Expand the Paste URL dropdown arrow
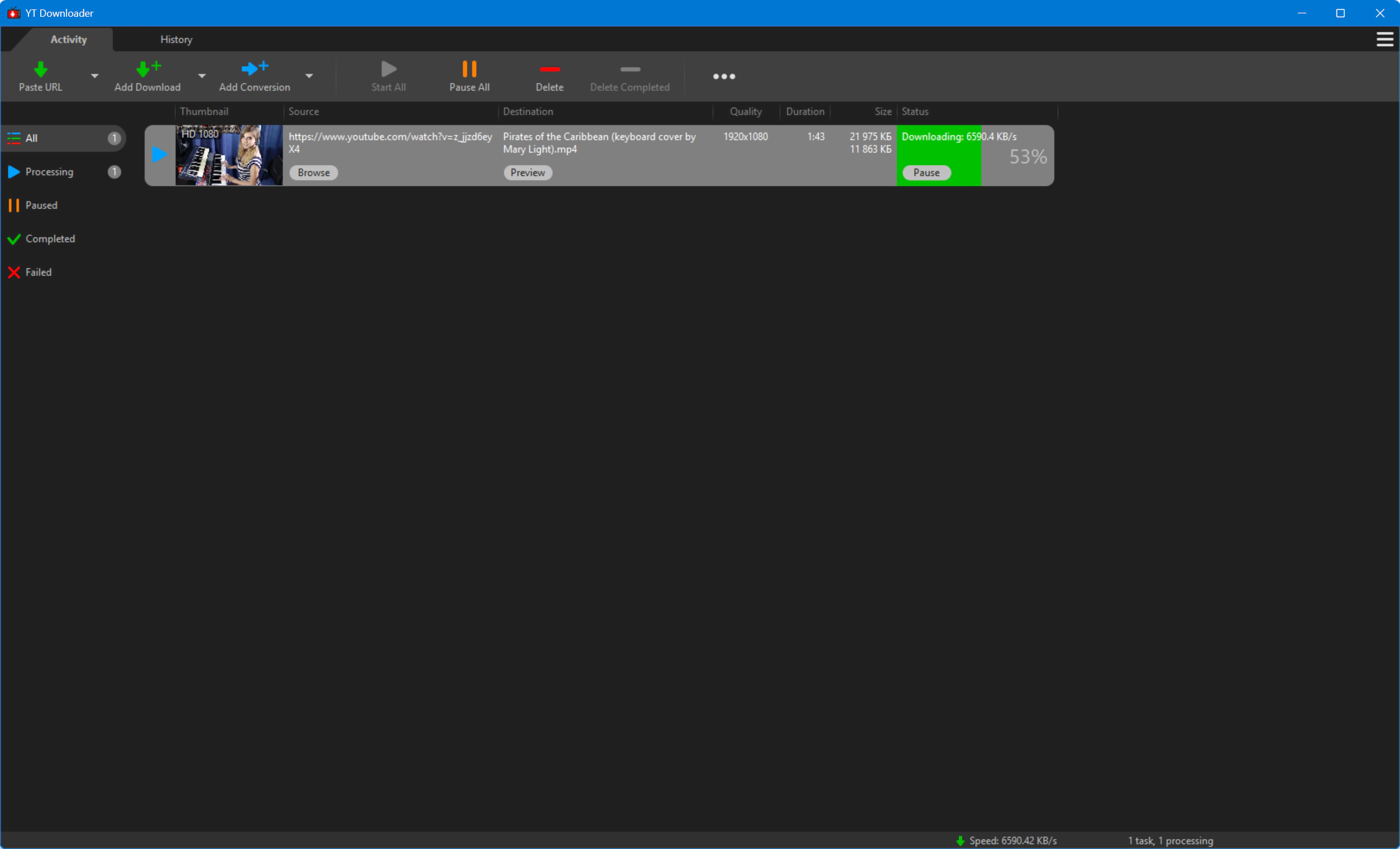The height and width of the screenshot is (849, 1400). tap(94, 76)
